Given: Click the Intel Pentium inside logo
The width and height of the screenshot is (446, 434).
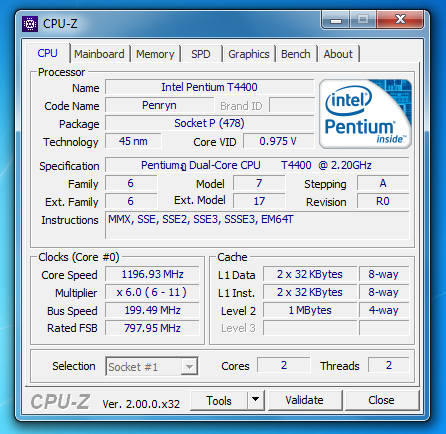Looking at the screenshot, I should [365, 114].
